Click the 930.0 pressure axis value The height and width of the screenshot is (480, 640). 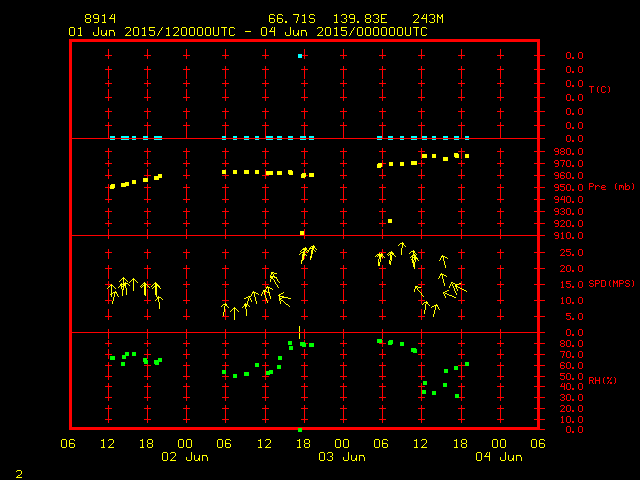pyautogui.click(x=568, y=212)
